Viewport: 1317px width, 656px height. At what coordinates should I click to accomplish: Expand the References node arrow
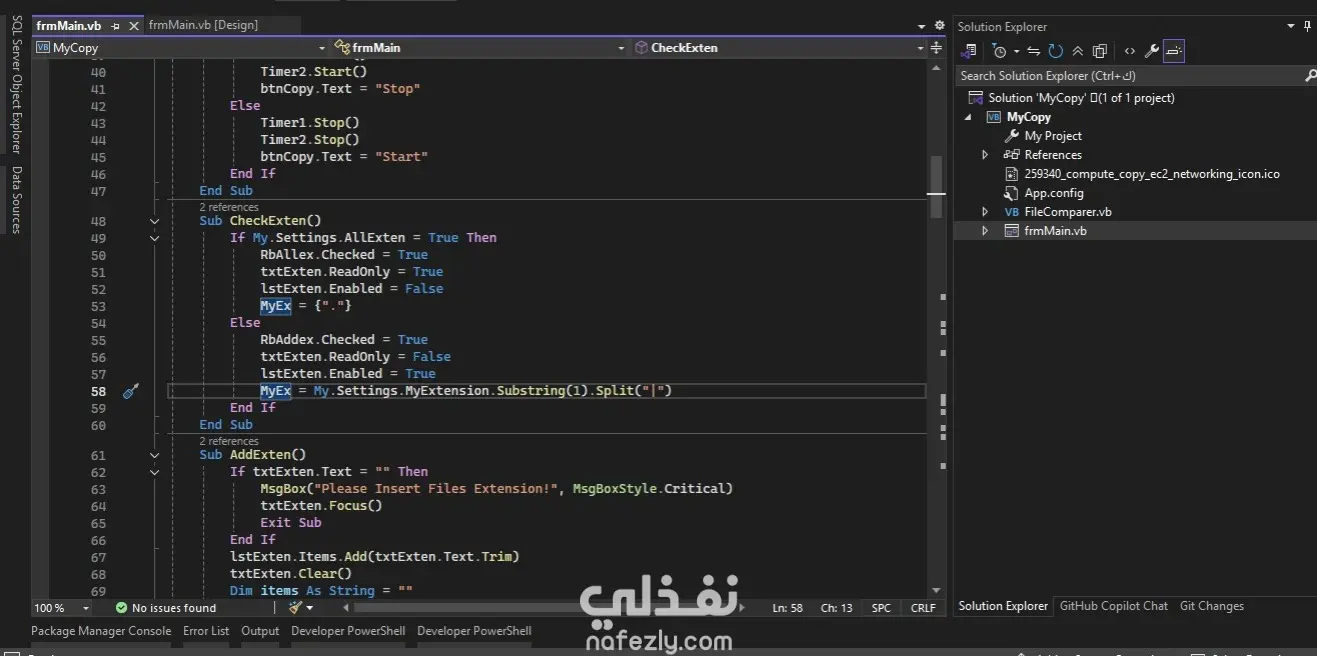(985, 155)
